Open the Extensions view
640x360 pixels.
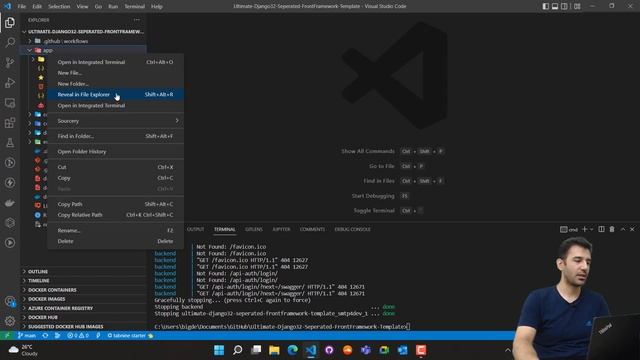10,122
